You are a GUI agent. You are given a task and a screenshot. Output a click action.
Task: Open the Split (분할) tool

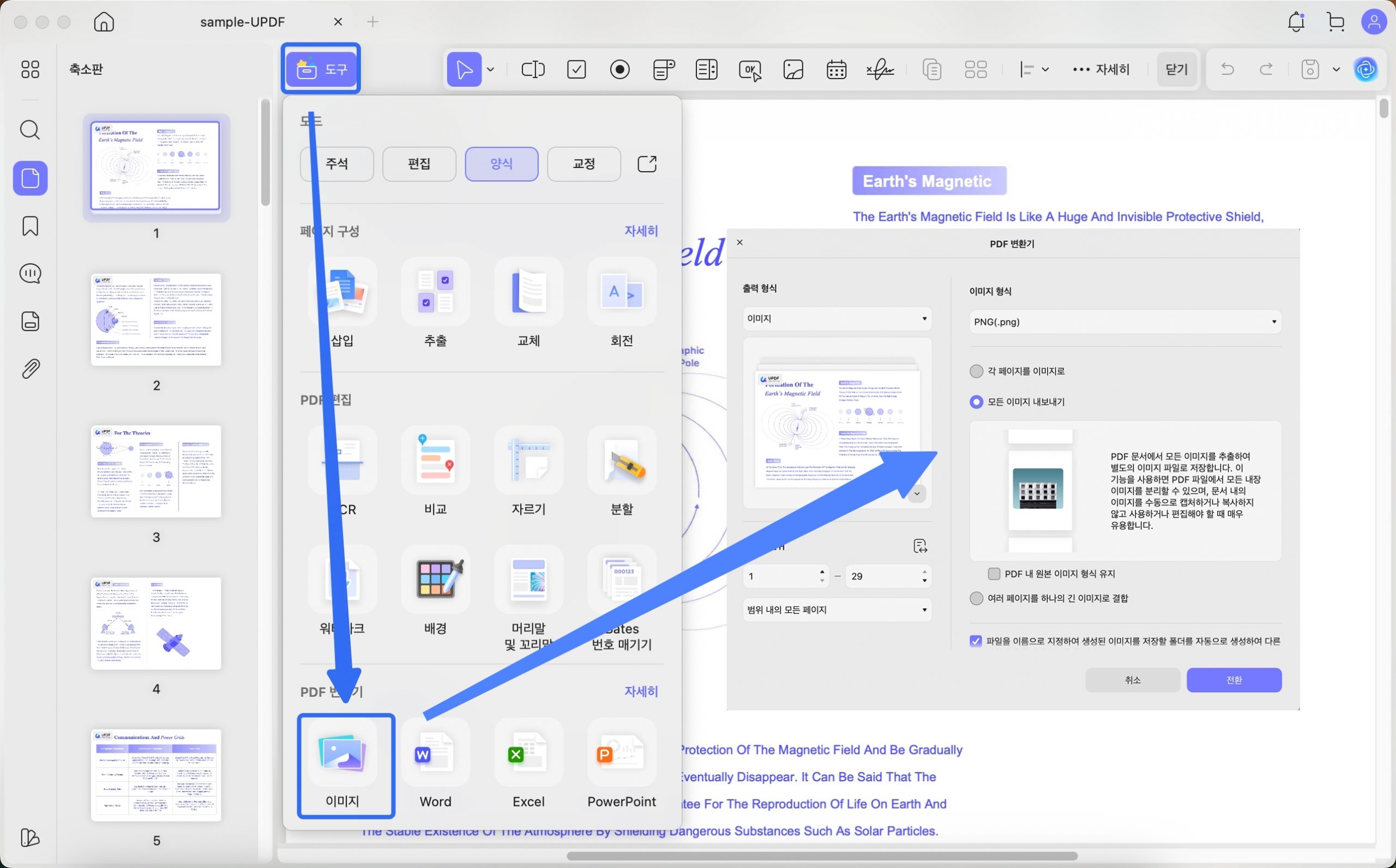coord(621,461)
